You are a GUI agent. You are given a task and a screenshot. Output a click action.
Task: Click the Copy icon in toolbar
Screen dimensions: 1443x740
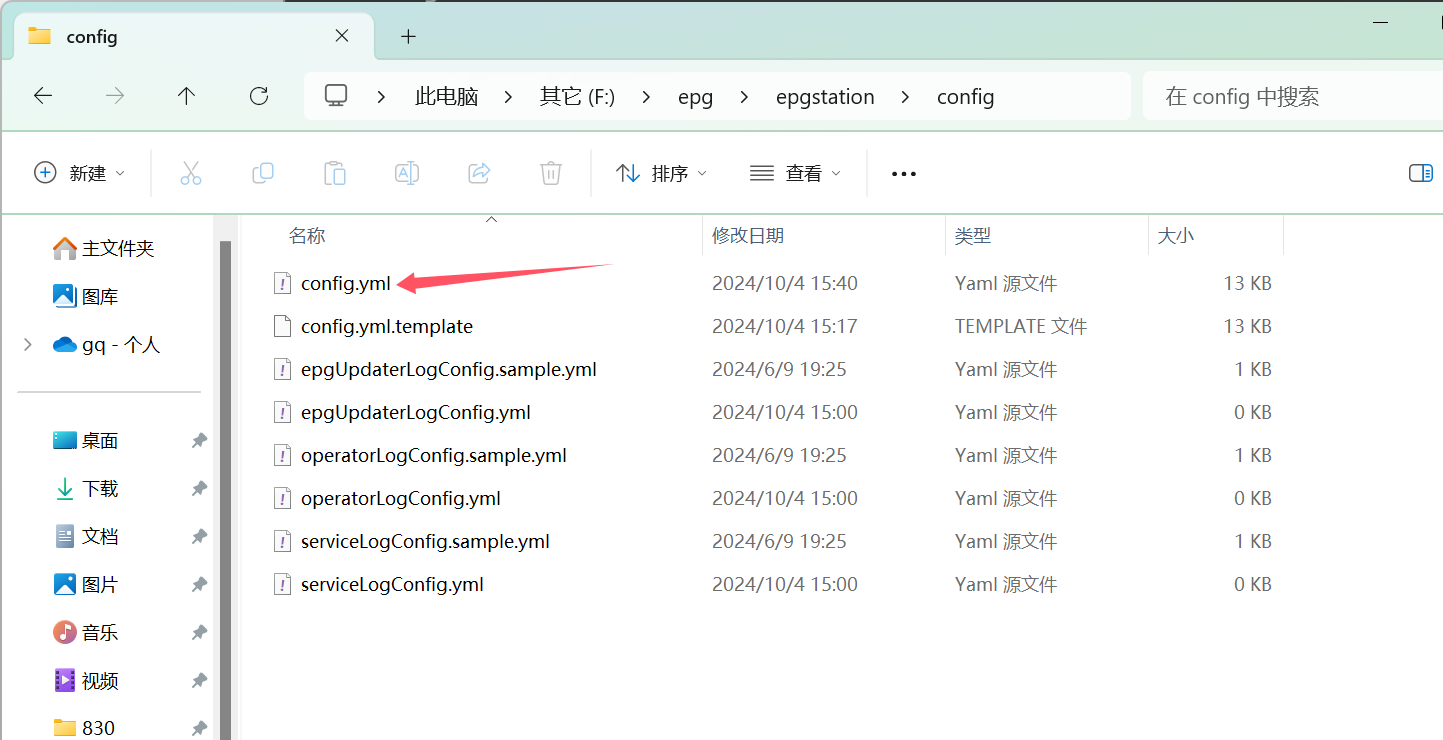263,173
